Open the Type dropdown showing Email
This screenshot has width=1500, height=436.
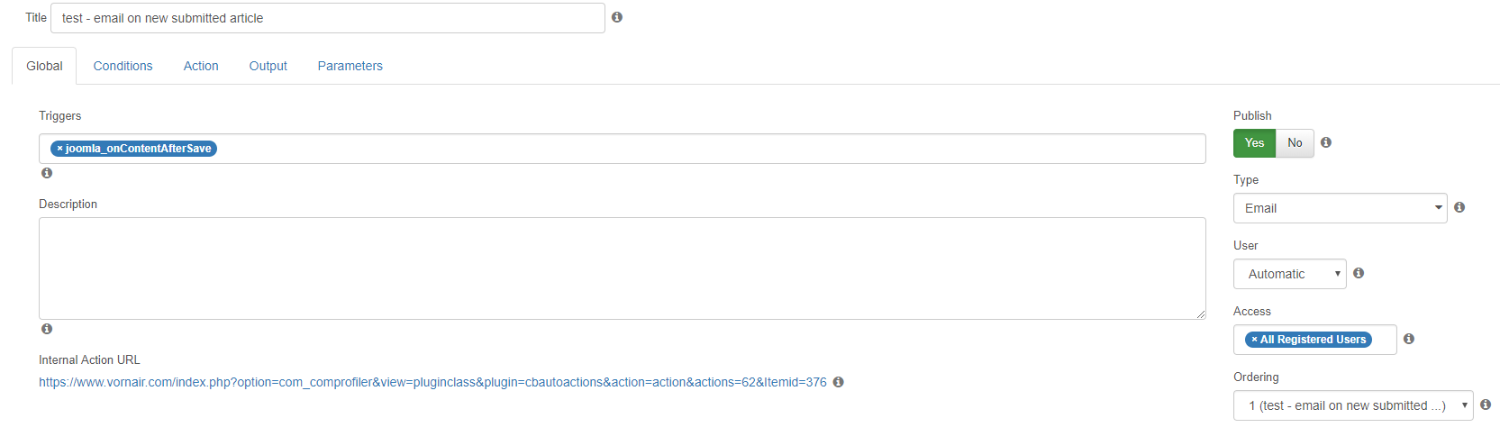1340,208
